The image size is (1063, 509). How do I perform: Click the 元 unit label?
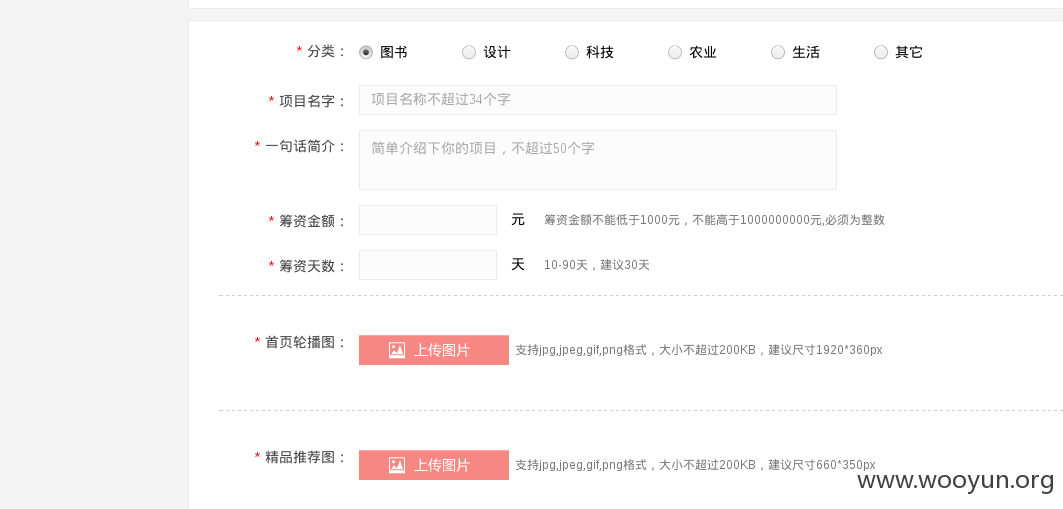[518, 220]
